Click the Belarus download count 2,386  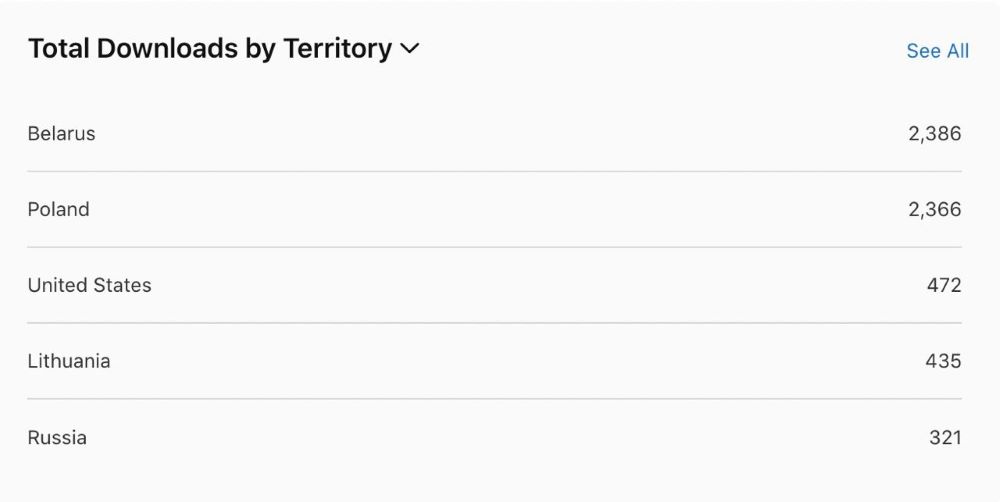(x=934, y=133)
